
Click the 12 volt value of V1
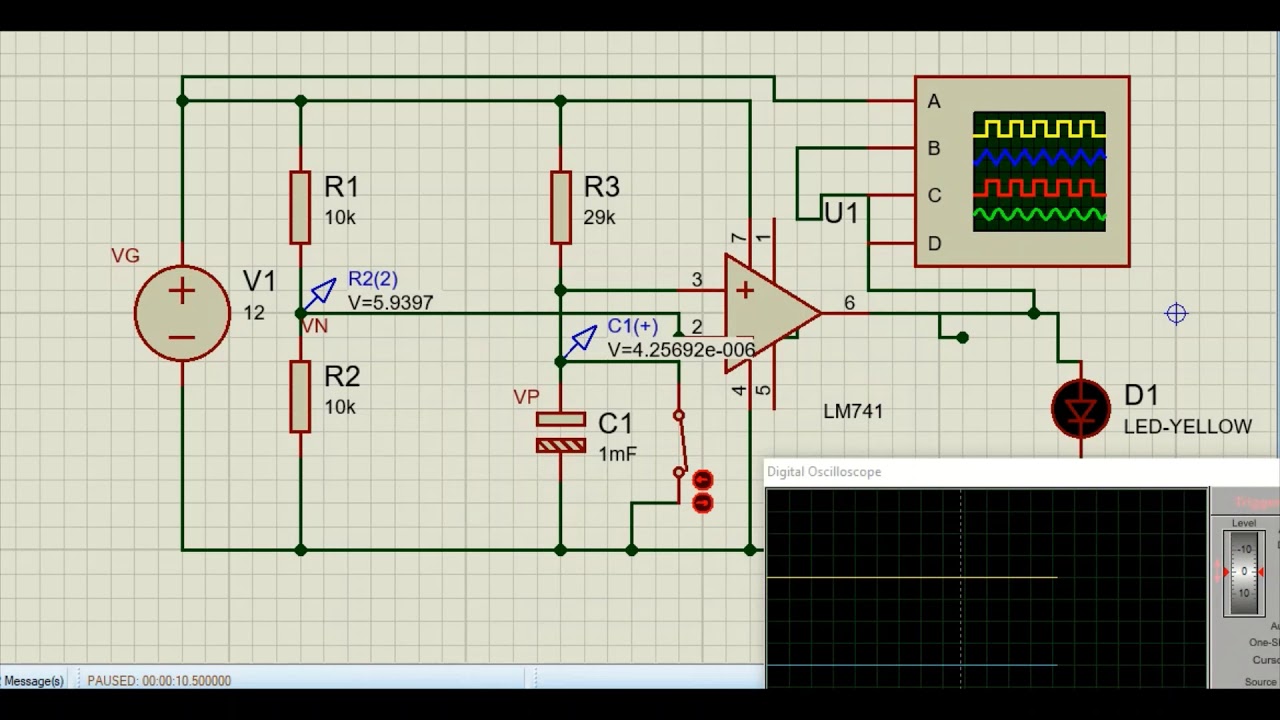point(254,313)
